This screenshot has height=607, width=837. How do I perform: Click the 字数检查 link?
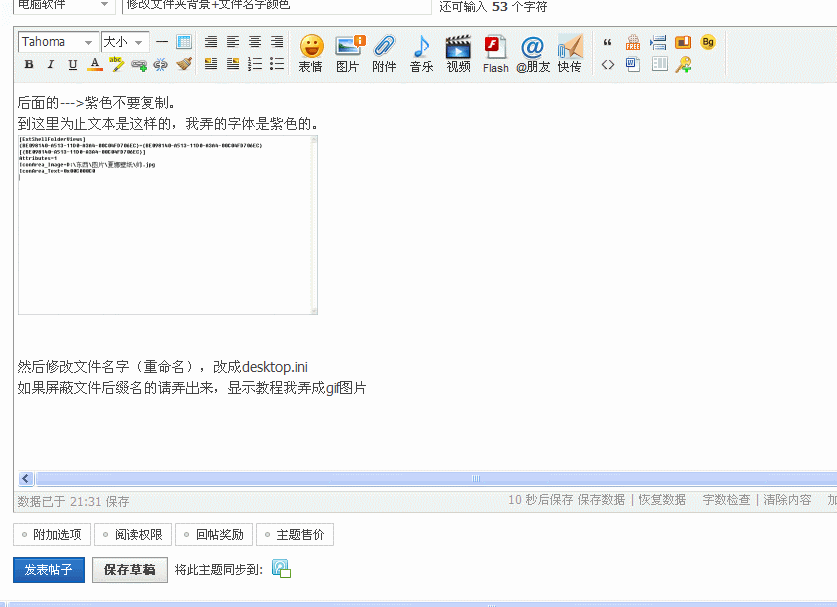point(726,500)
